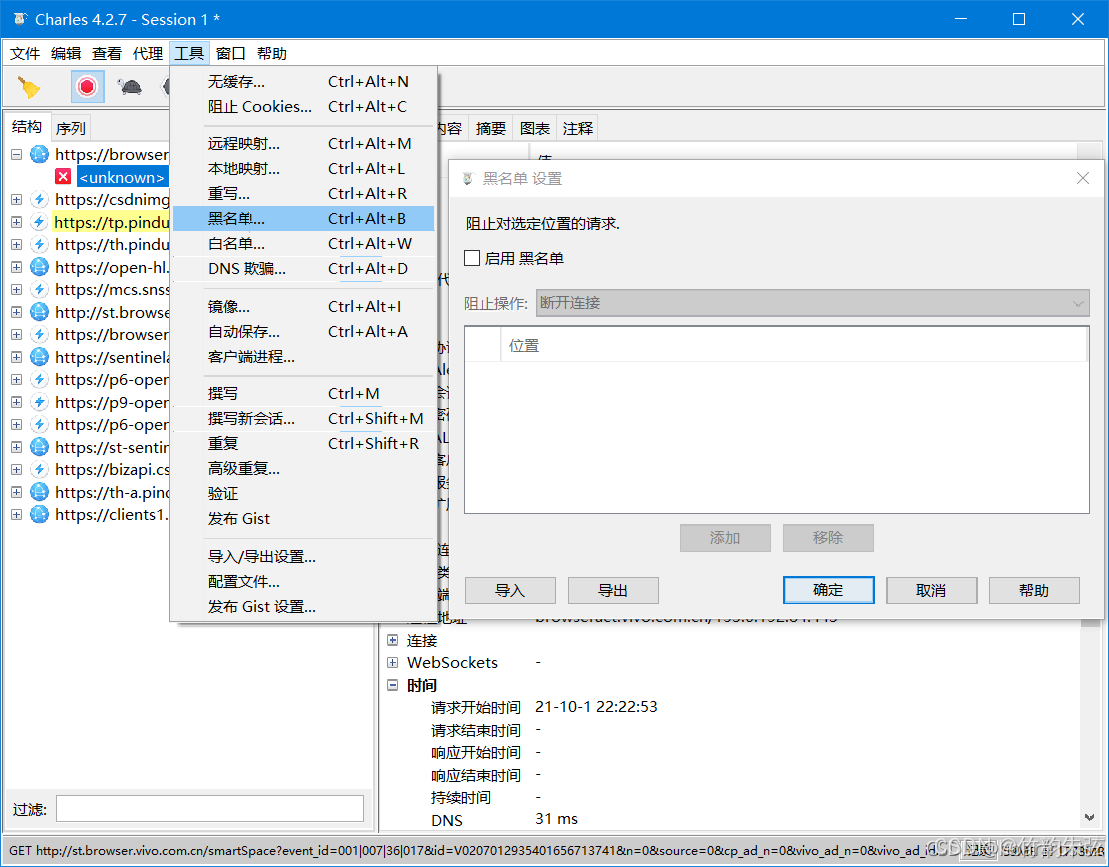Screen dimensions: 1109x867
Task: Choose 导入/导出设置... menu entry
Action: 303,557
